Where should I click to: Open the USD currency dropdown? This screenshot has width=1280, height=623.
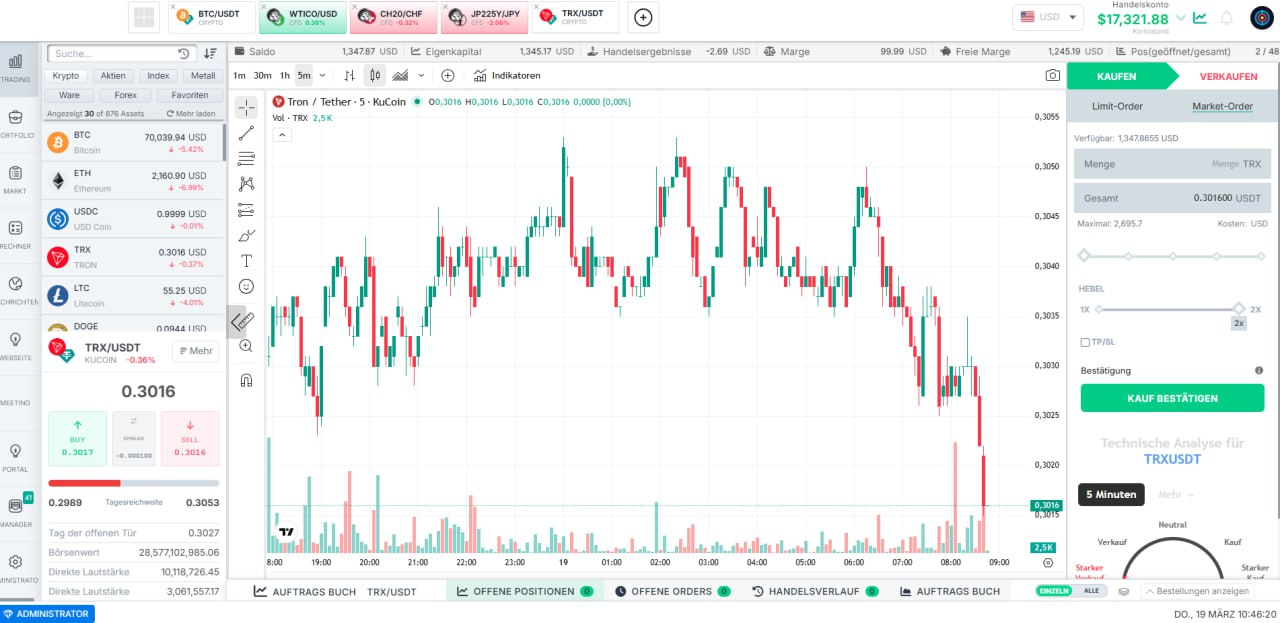click(1048, 17)
